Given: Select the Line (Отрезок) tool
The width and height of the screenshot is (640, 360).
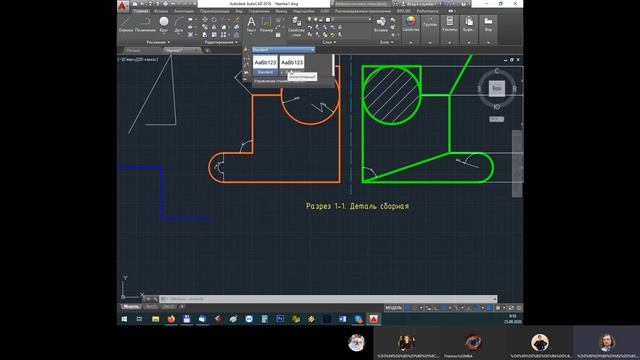Looking at the screenshot, I should pos(126,24).
